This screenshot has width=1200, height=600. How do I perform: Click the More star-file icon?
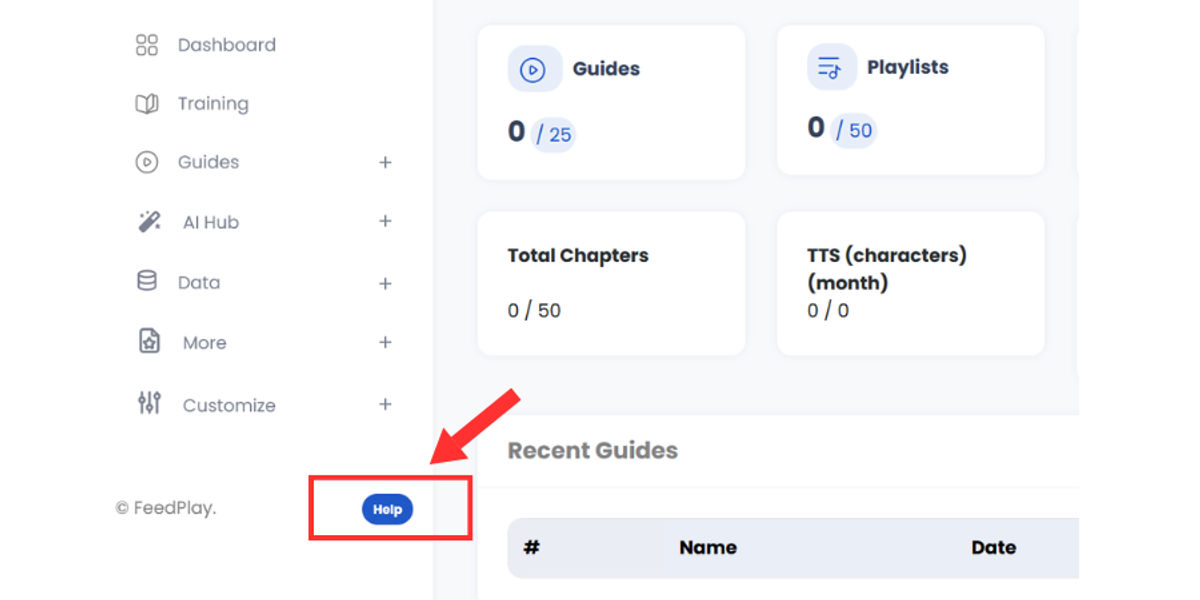point(149,342)
